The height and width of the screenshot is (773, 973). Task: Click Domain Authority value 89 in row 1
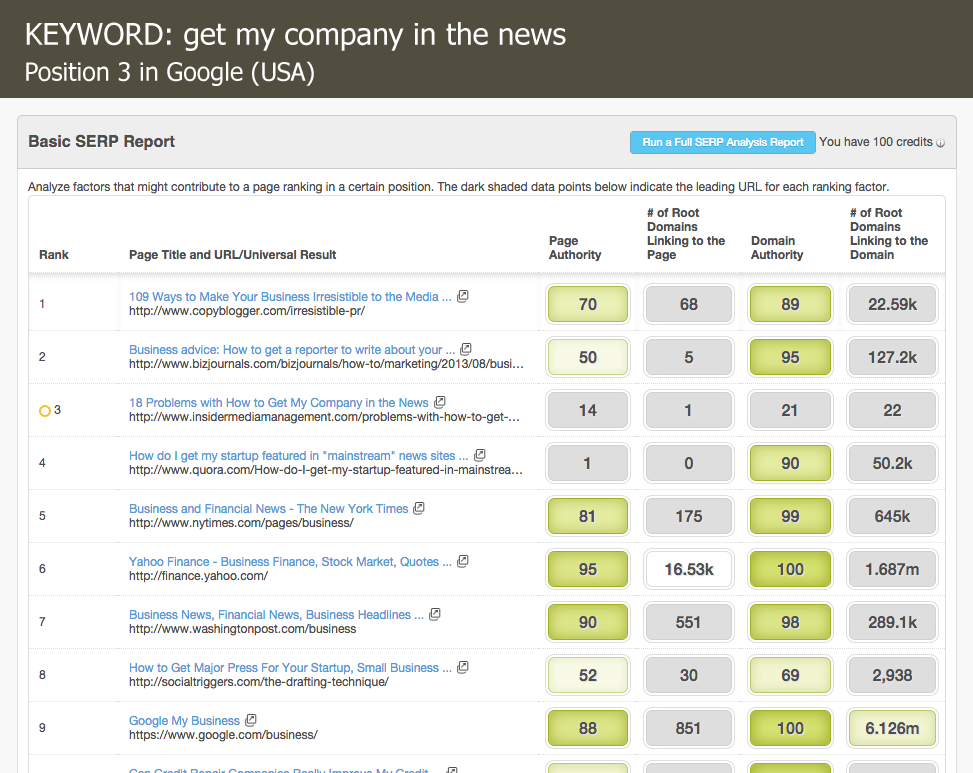tap(790, 304)
